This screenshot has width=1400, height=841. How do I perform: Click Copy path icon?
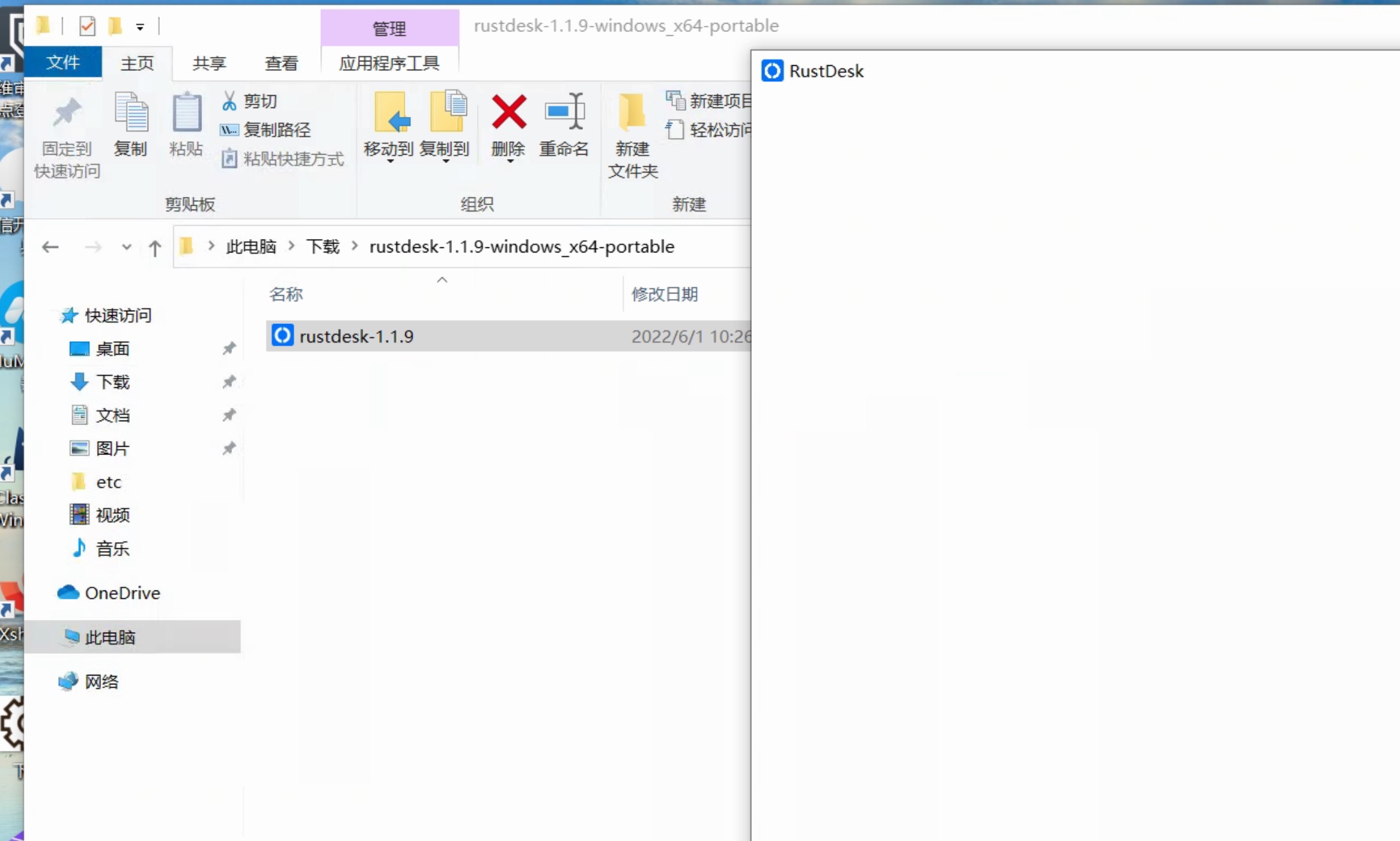click(229, 130)
